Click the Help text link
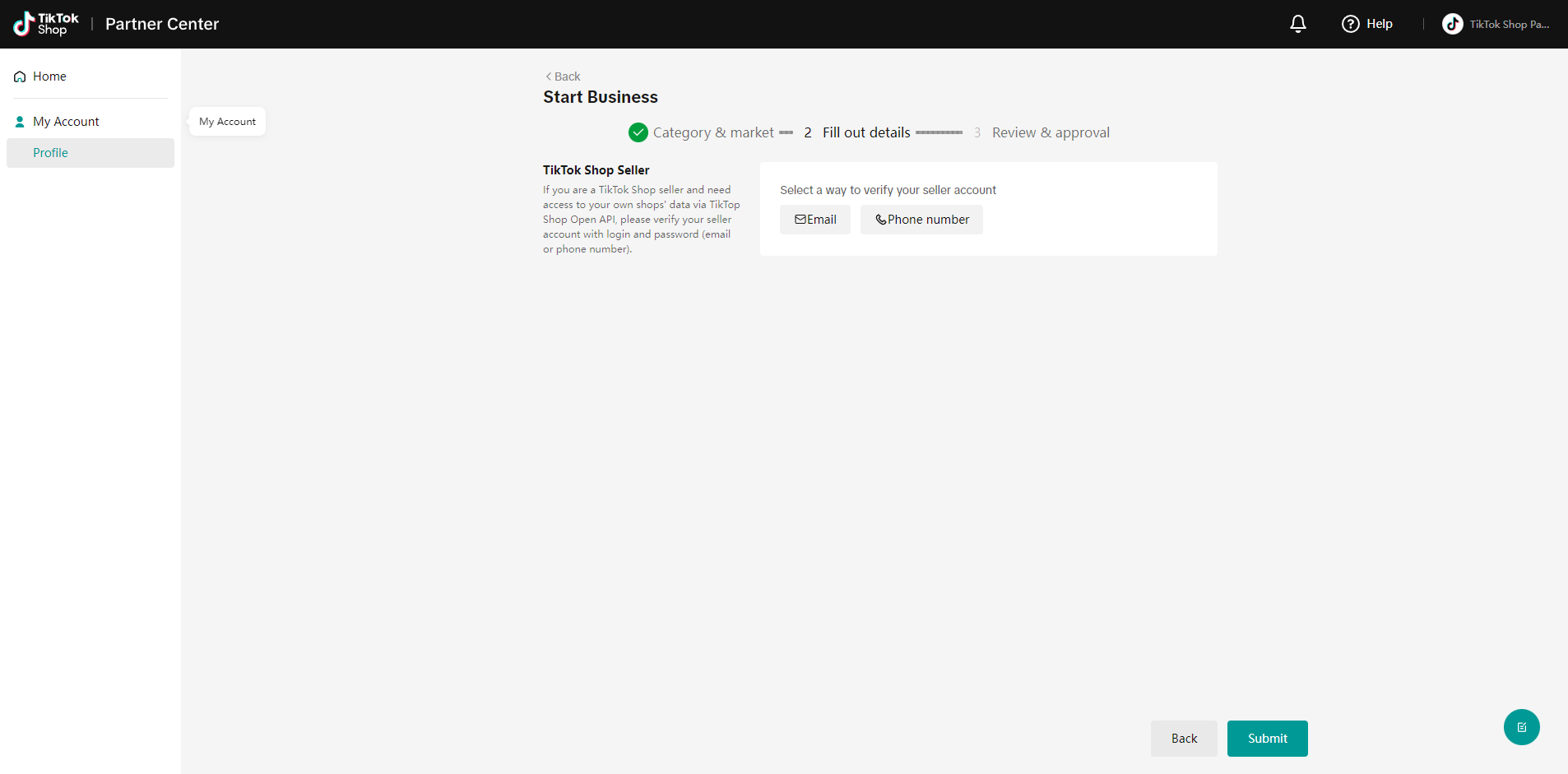Image resolution: width=1568 pixels, height=774 pixels. click(x=1379, y=24)
